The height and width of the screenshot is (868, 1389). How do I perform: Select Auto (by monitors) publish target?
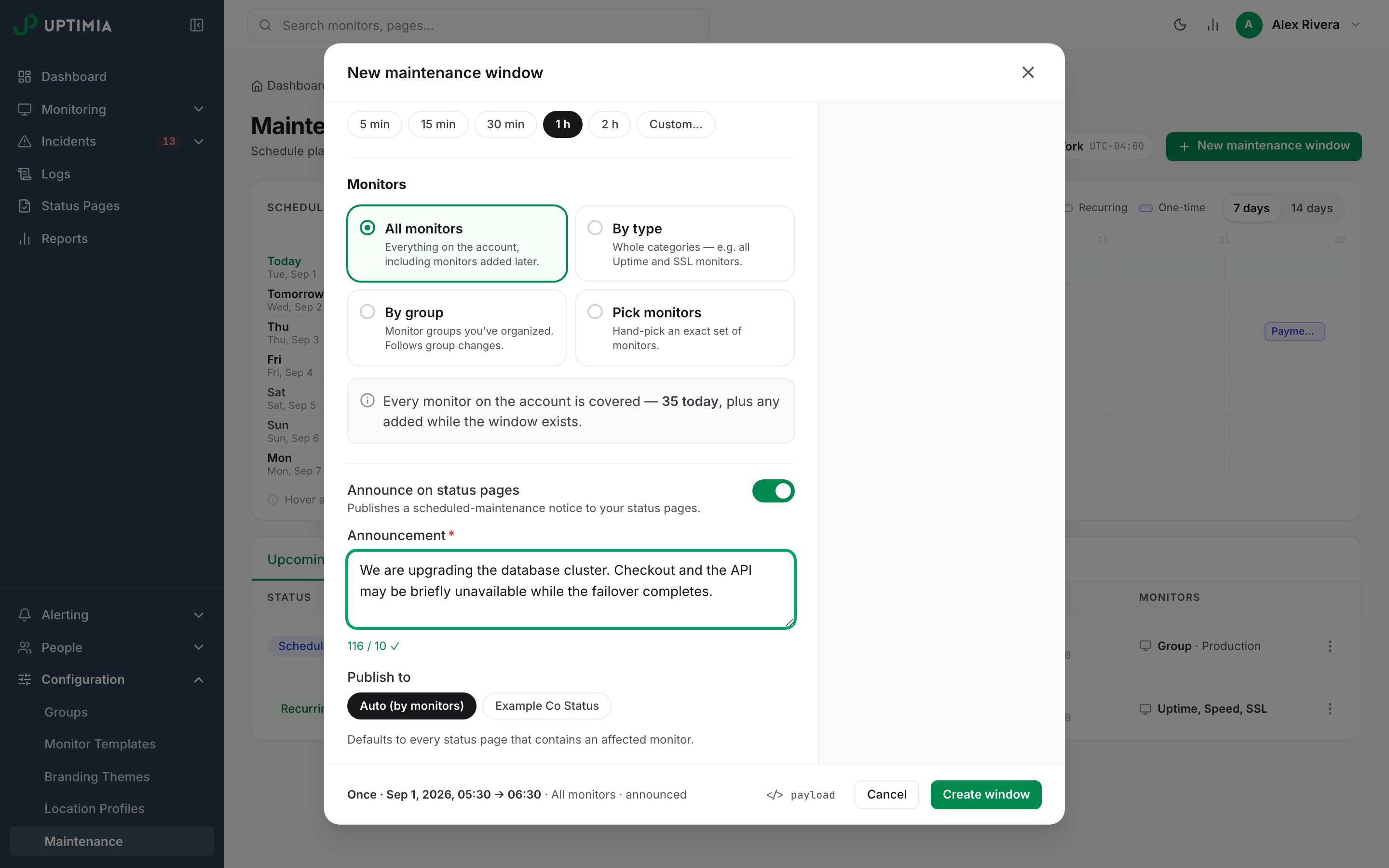point(411,706)
